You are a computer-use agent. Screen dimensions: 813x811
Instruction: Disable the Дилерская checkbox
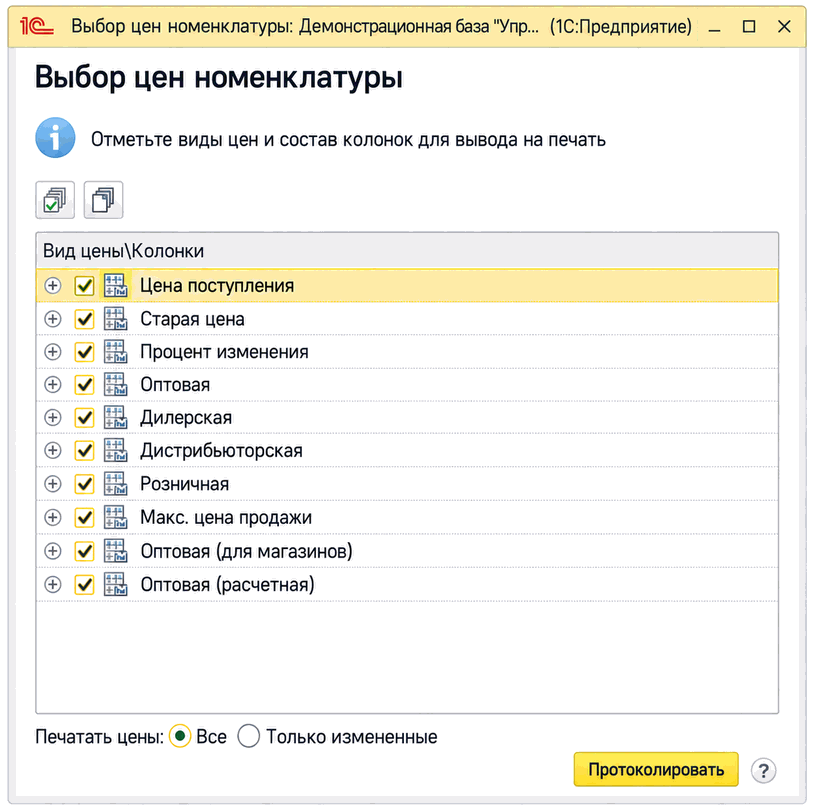tap(84, 417)
